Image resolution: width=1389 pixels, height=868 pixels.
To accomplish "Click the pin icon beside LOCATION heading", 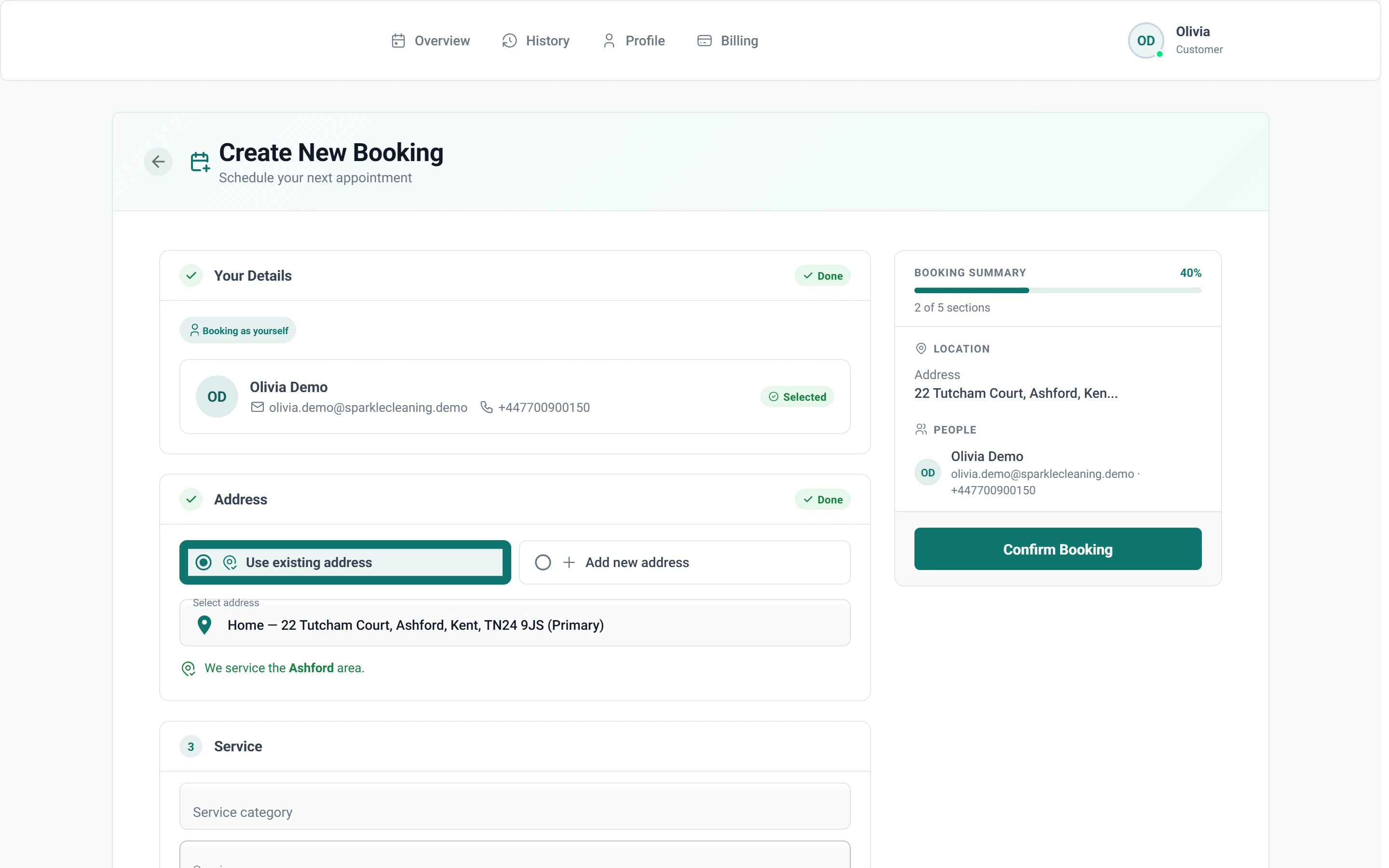I will point(921,349).
